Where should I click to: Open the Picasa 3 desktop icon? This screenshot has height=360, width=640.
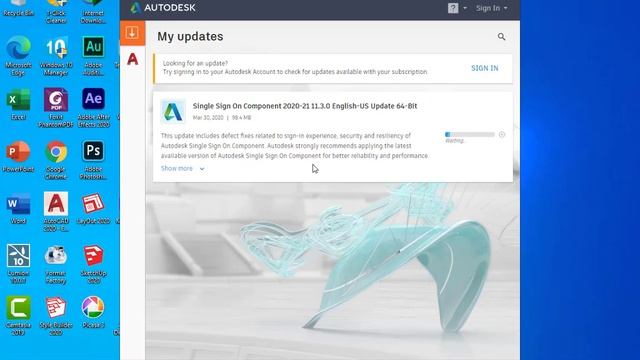(93, 312)
